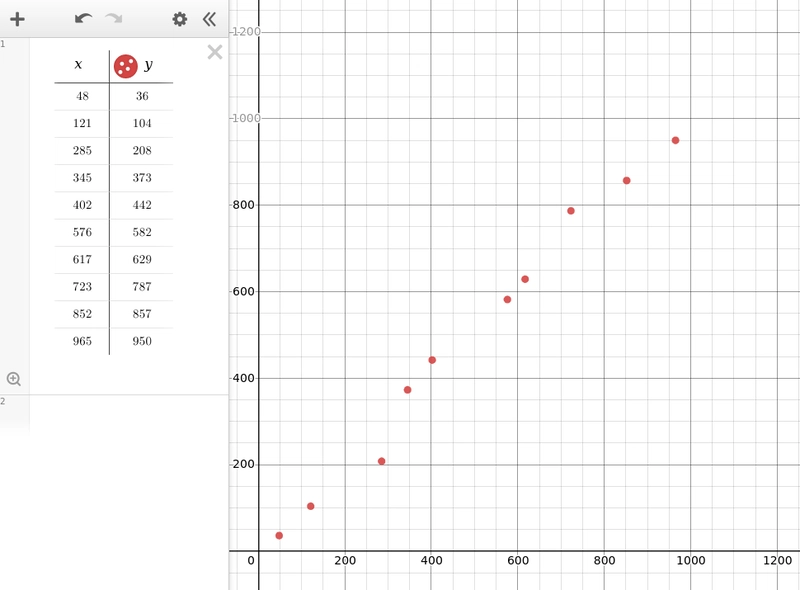Select the x column header
The image size is (800, 590).
[79, 65]
